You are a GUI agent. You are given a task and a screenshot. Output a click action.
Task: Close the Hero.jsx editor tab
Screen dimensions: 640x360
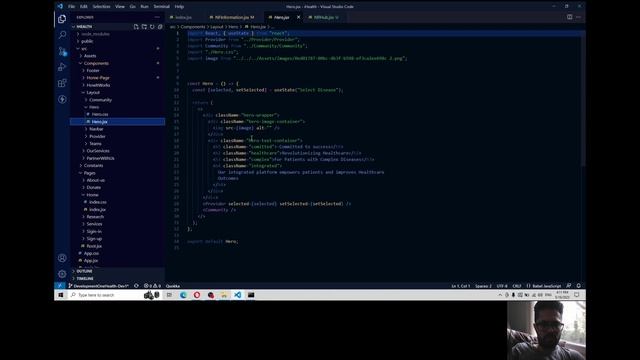point(298,17)
